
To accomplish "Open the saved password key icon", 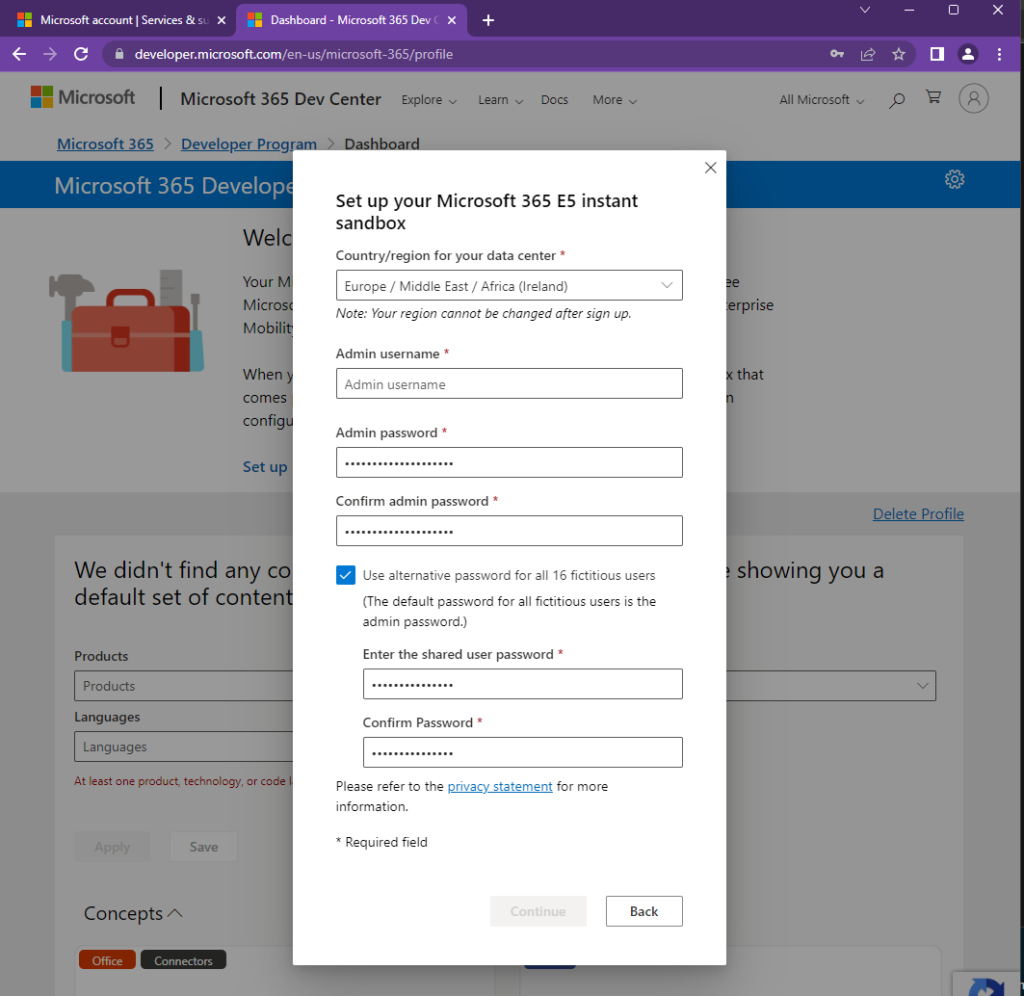I will (837, 54).
